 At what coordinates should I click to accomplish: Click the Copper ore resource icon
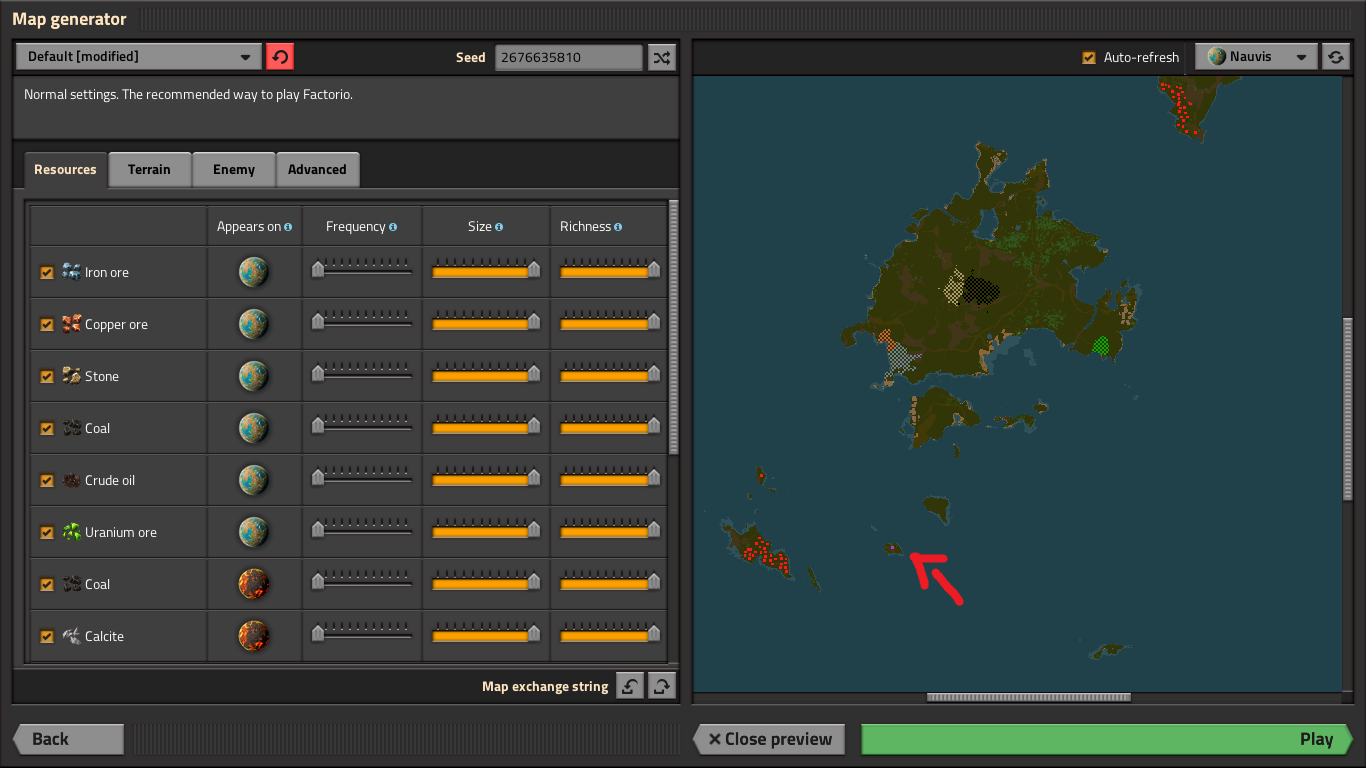pos(71,324)
